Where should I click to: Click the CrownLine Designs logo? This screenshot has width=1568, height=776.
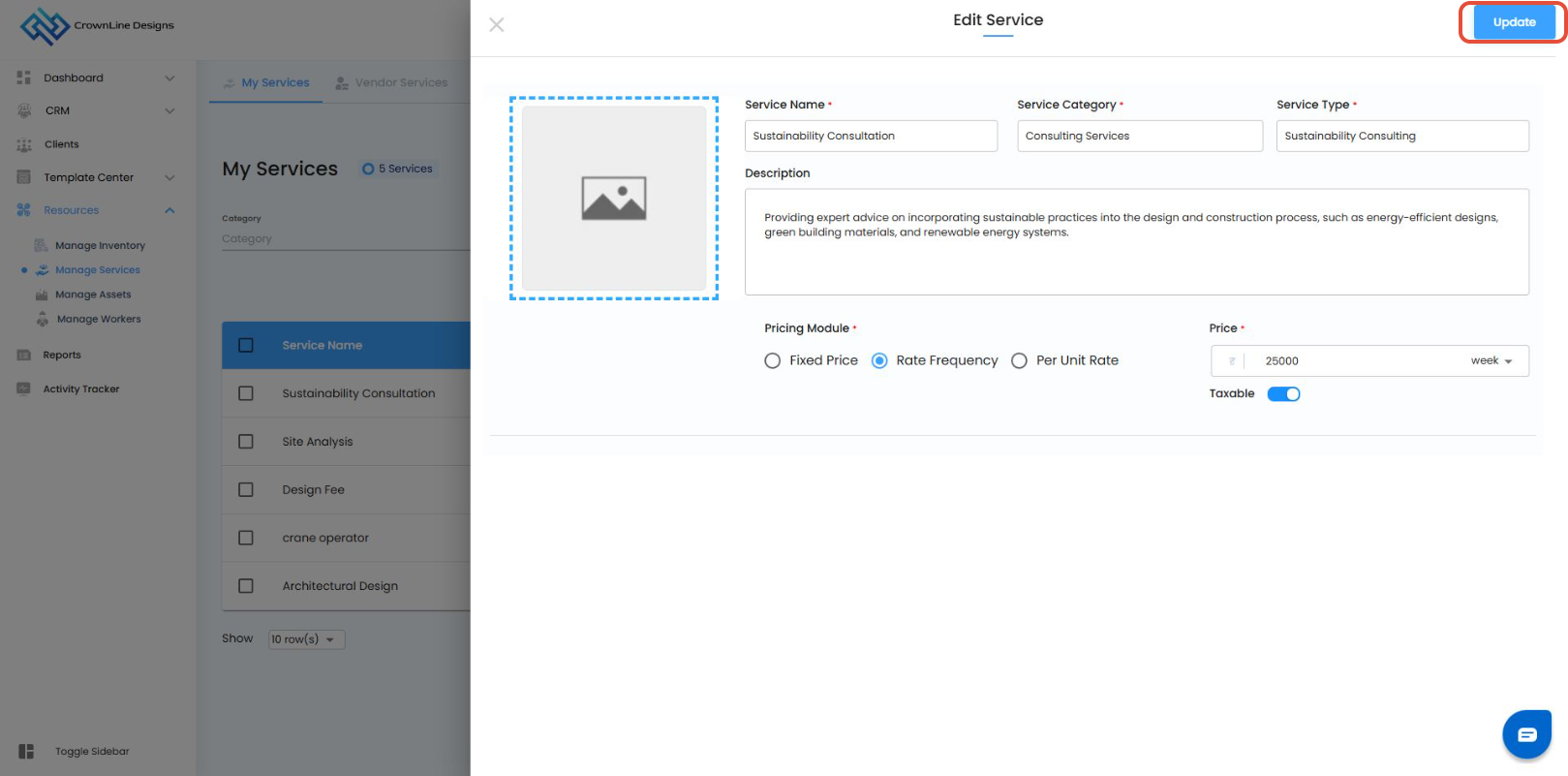(97, 26)
